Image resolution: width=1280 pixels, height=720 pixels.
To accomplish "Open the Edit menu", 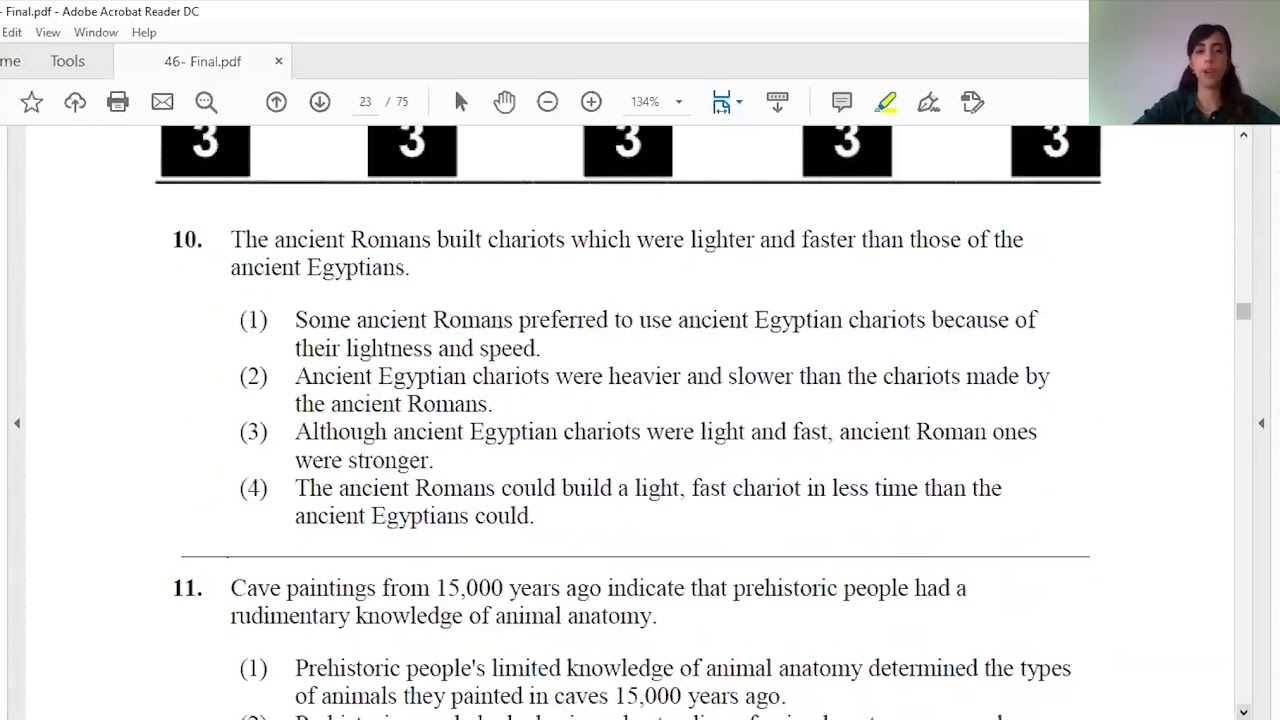I will [11, 32].
